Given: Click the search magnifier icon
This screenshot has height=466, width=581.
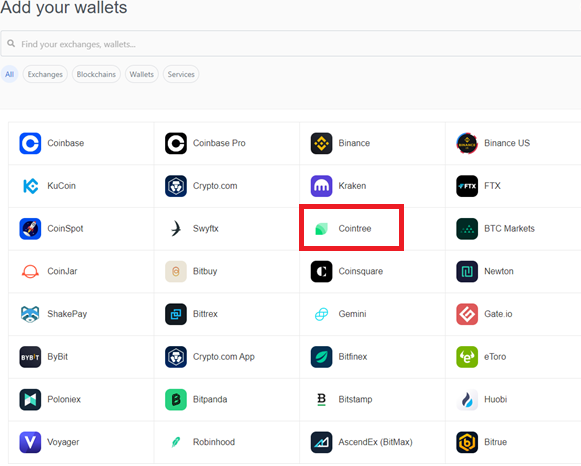Looking at the screenshot, I should 11,43.
